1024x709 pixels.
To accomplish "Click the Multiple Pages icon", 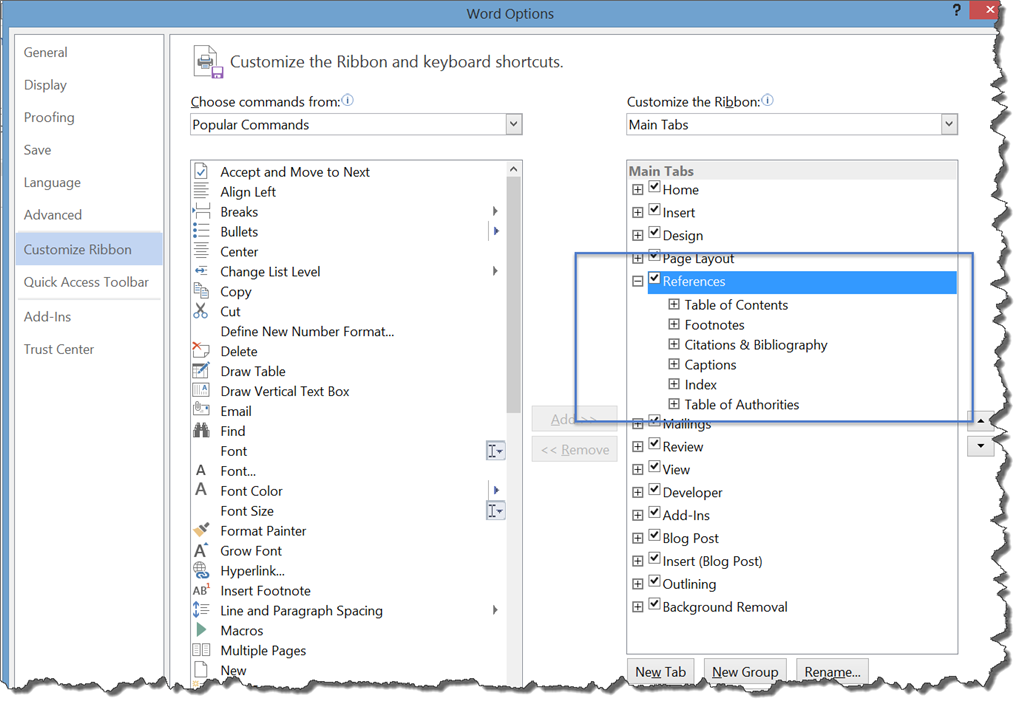I will point(201,650).
